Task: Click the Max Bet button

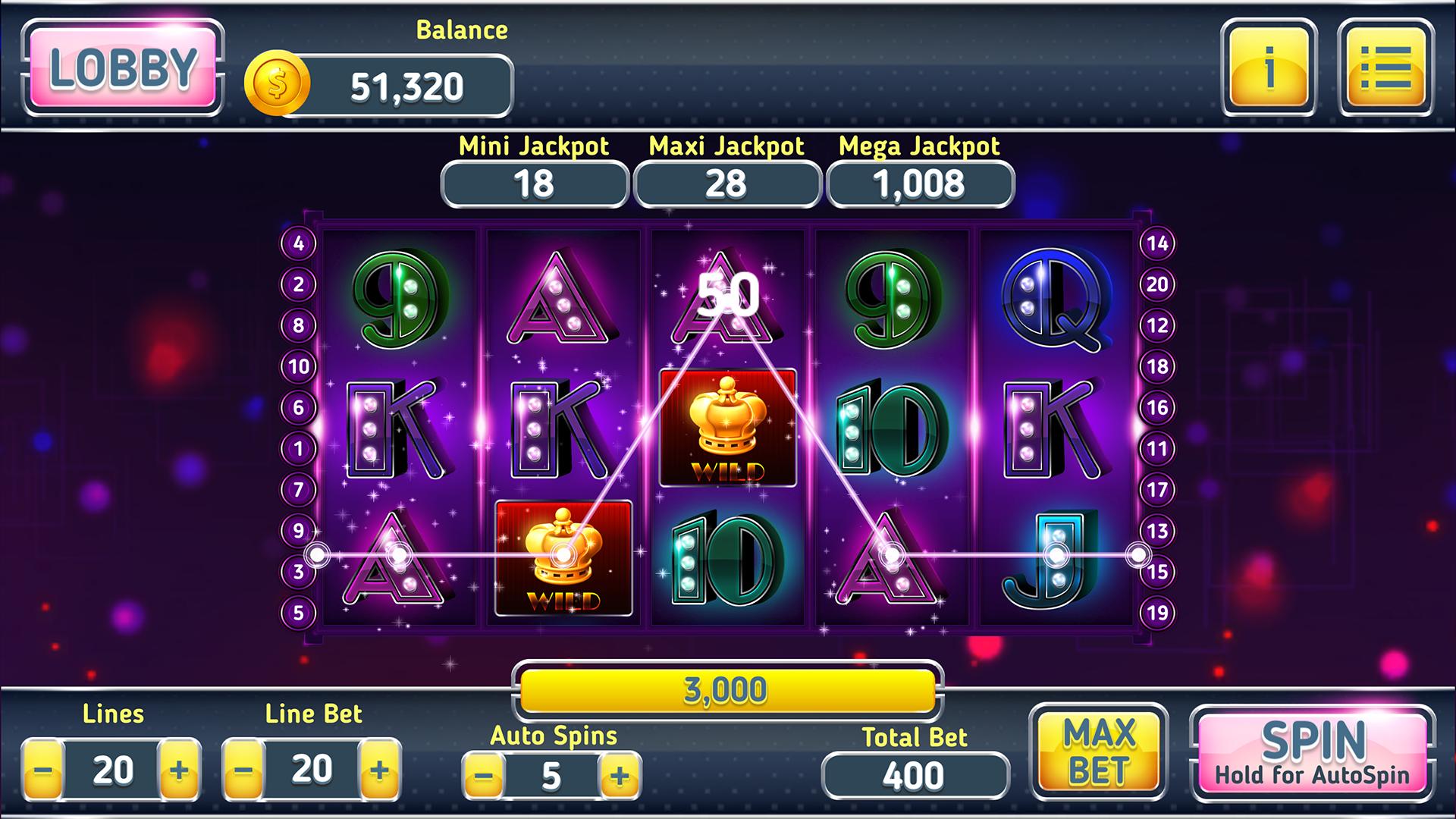Action: (1099, 752)
